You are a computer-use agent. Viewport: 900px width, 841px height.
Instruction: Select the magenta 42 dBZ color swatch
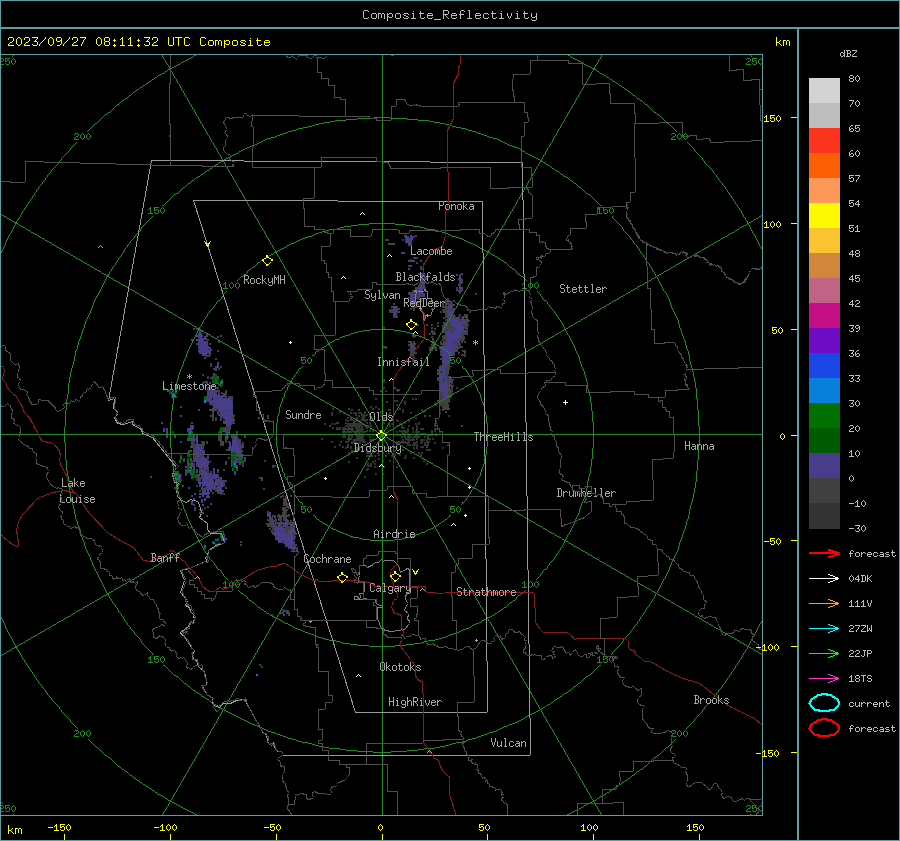point(824,315)
